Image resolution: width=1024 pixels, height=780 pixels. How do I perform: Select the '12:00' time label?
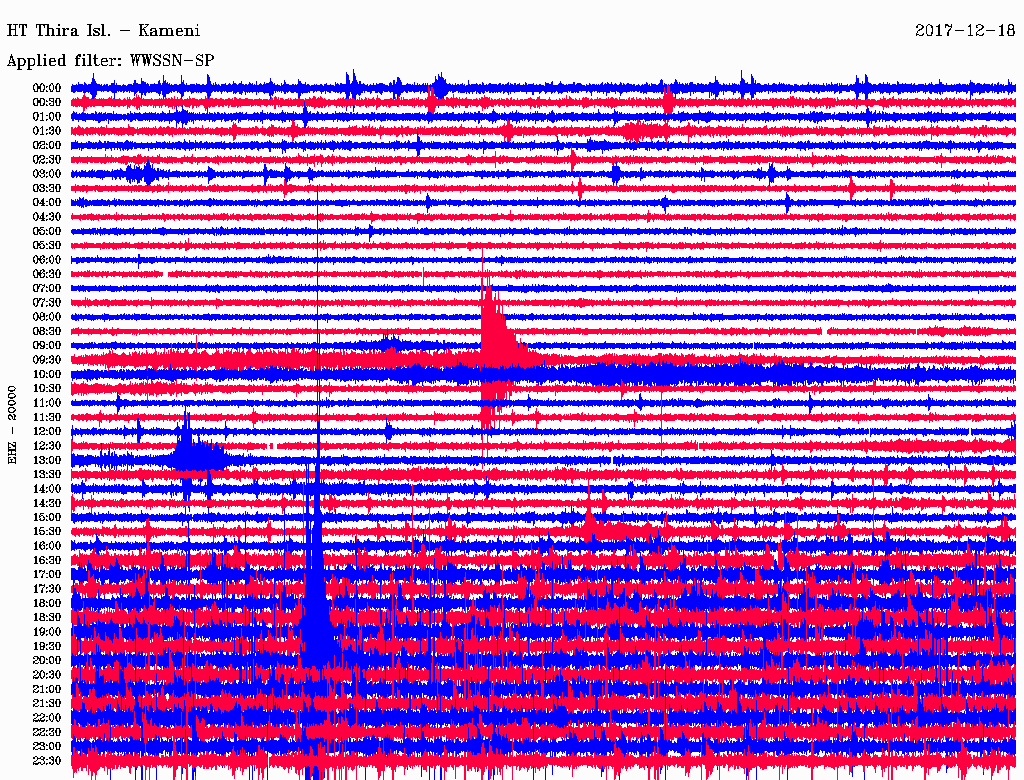pos(47,432)
